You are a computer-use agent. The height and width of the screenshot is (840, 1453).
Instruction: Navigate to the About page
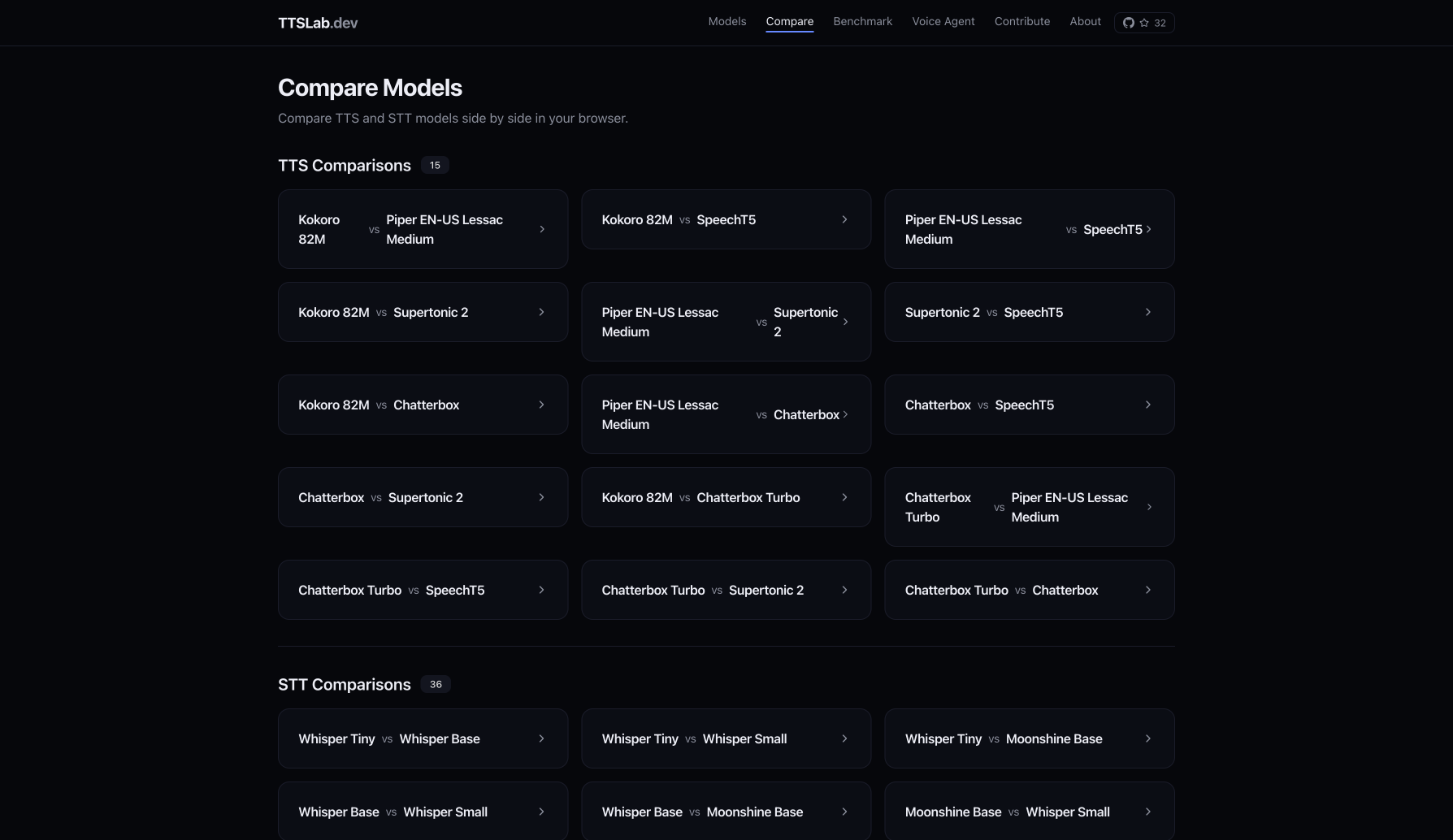(x=1085, y=21)
